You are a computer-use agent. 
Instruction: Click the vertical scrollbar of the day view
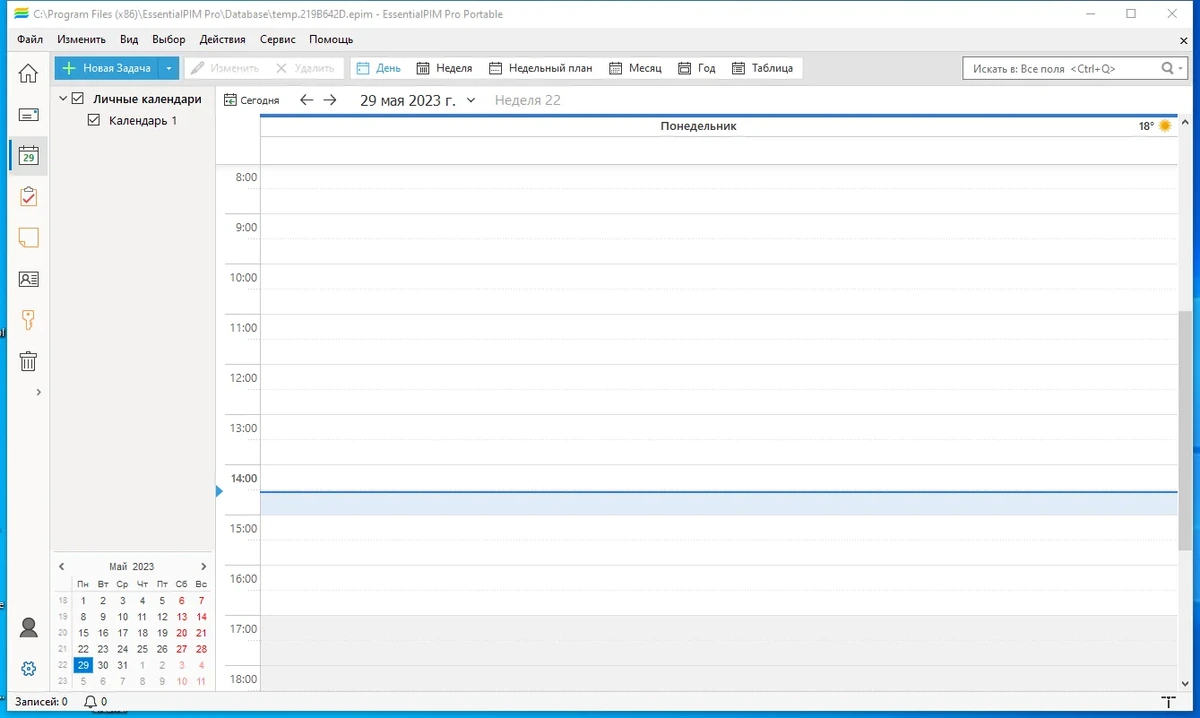[x=1187, y=430]
